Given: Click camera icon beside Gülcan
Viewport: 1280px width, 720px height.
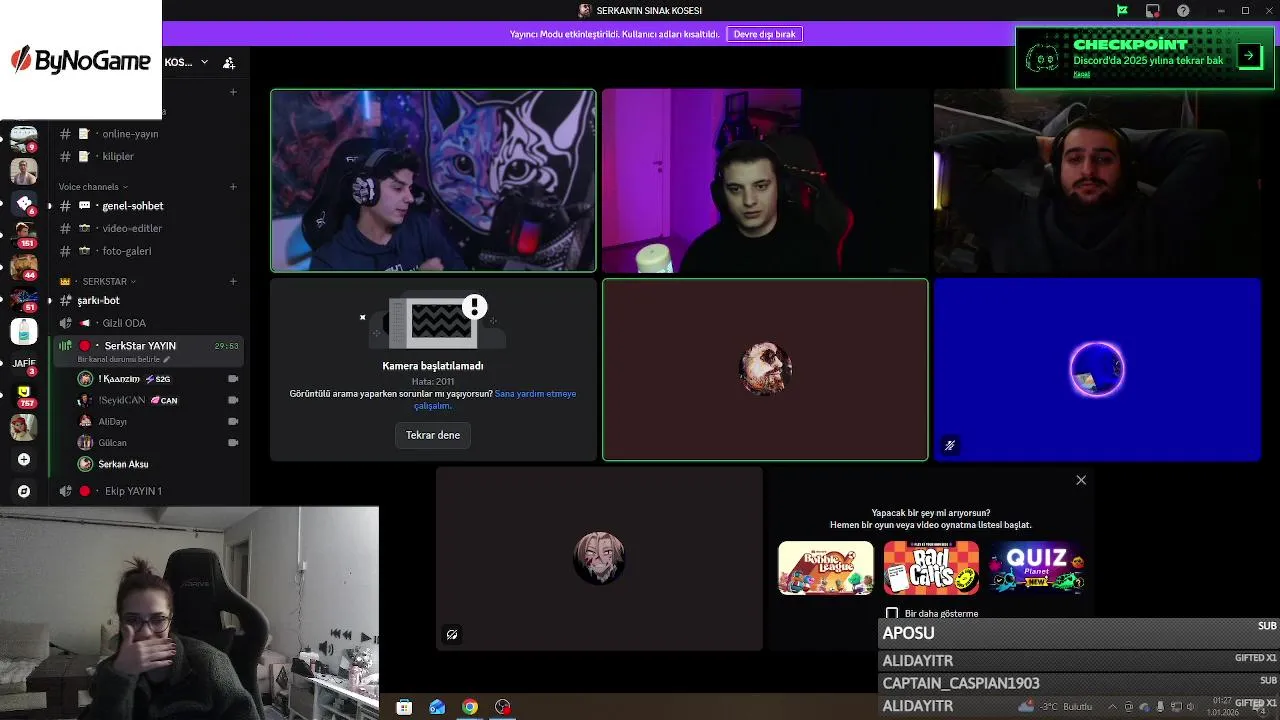Looking at the screenshot, I should (233, 443).
